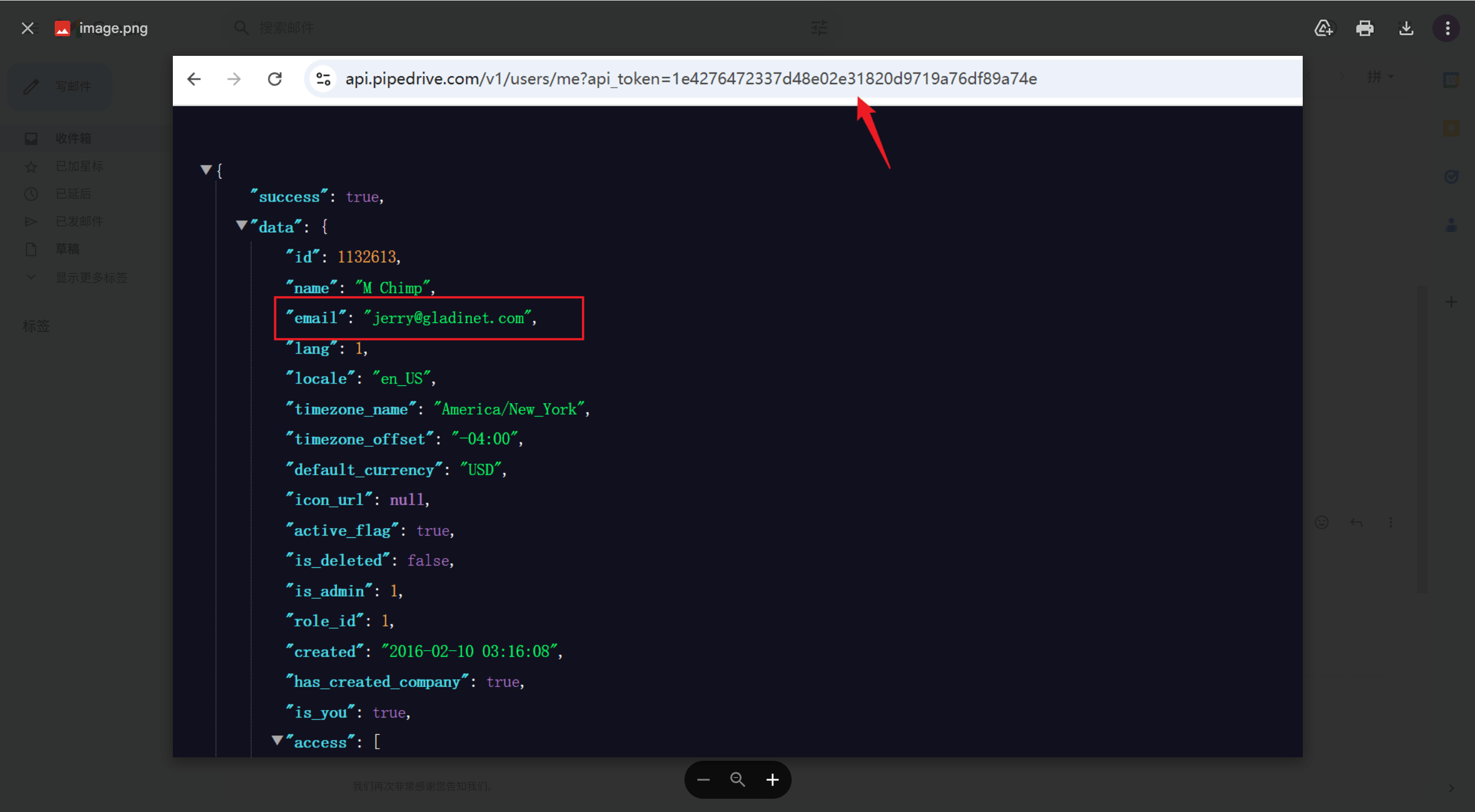Open 收件箱 inbox in dimmed sidebar
The width and height of the screenshot is (1475, 812).
click(73, 139)
